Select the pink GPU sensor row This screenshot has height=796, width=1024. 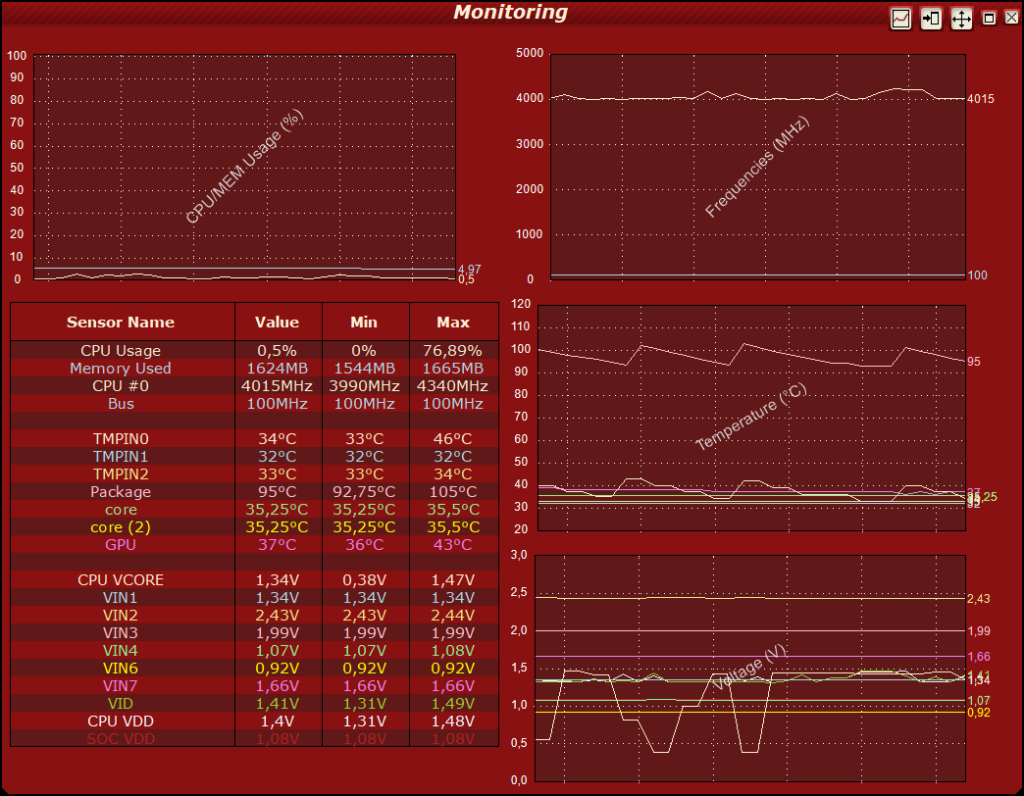coord(255,545)
